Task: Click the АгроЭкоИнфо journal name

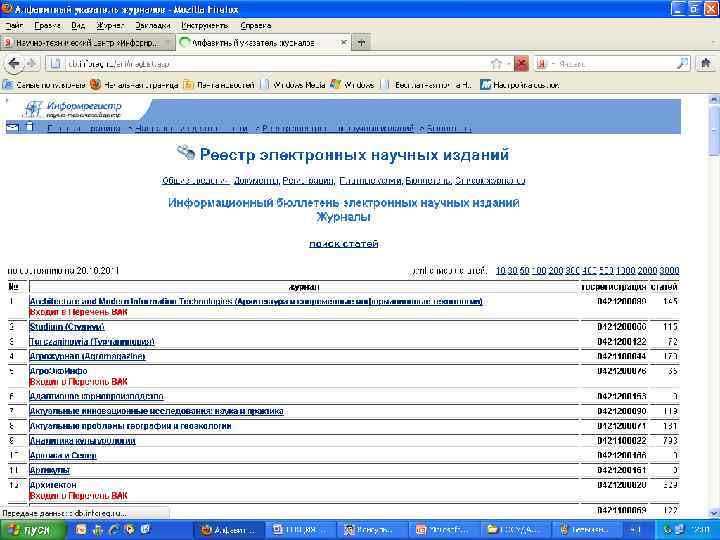Action: 58,371
